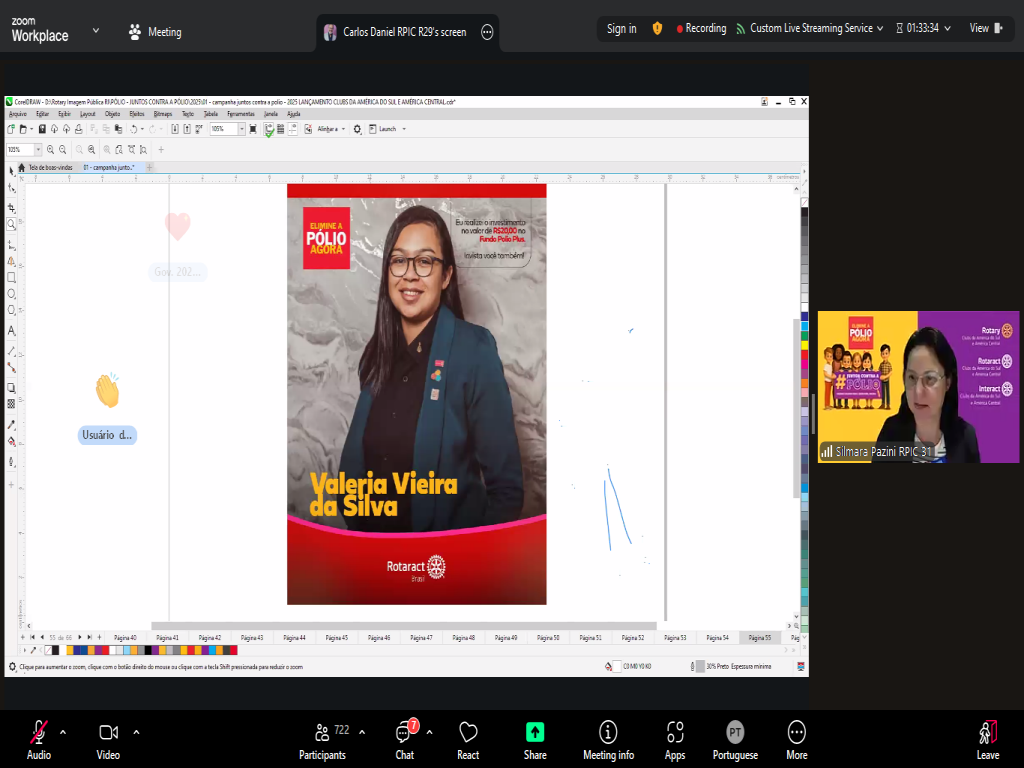Open the Zoom Workplace dropdown menu

(96, 31)
